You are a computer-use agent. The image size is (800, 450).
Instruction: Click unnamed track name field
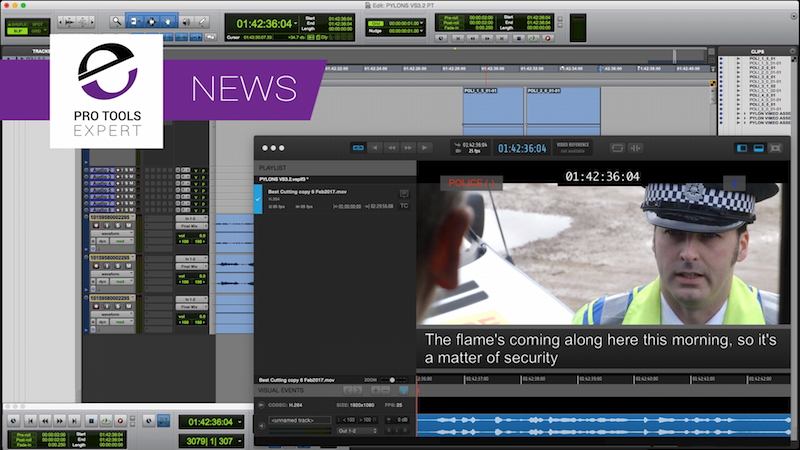pyautogui.click(x=300, y=420)
